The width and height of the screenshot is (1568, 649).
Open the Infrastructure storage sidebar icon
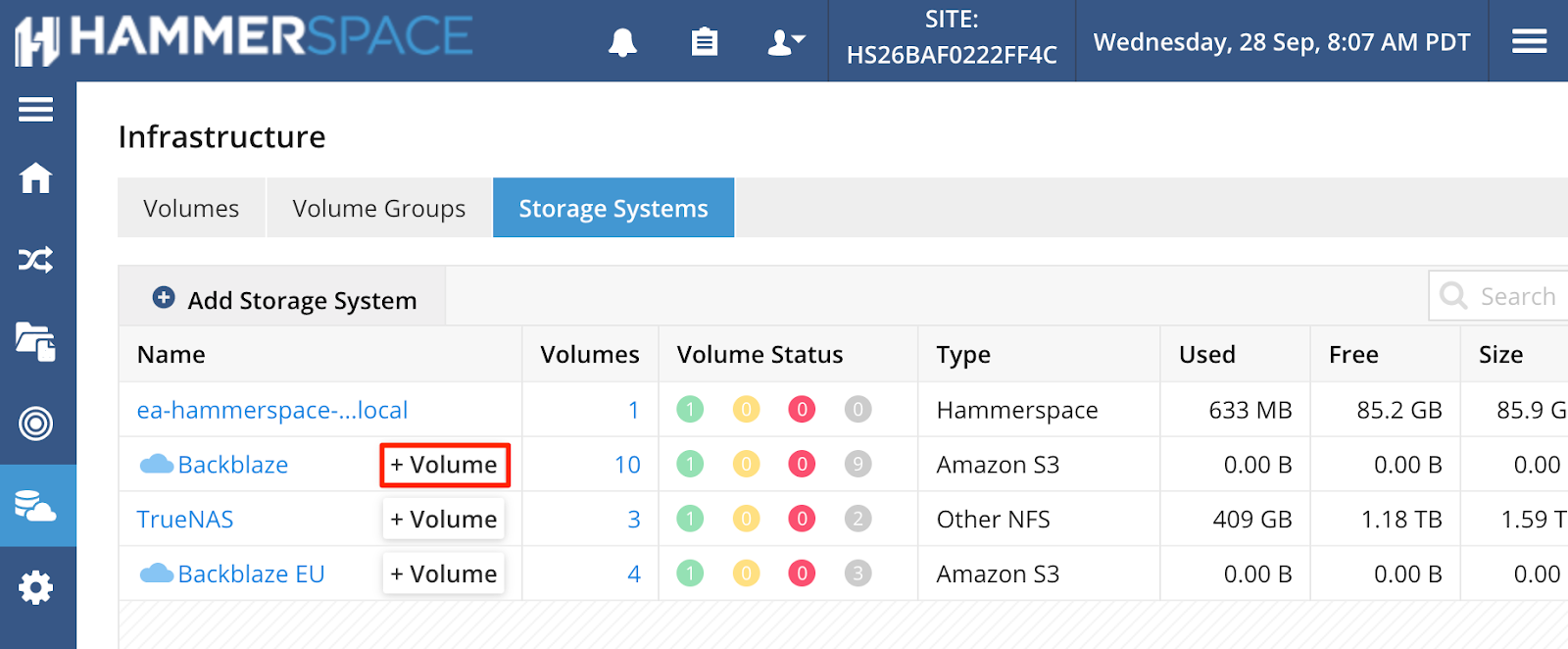pyautogui.click(x=36, y=506)
